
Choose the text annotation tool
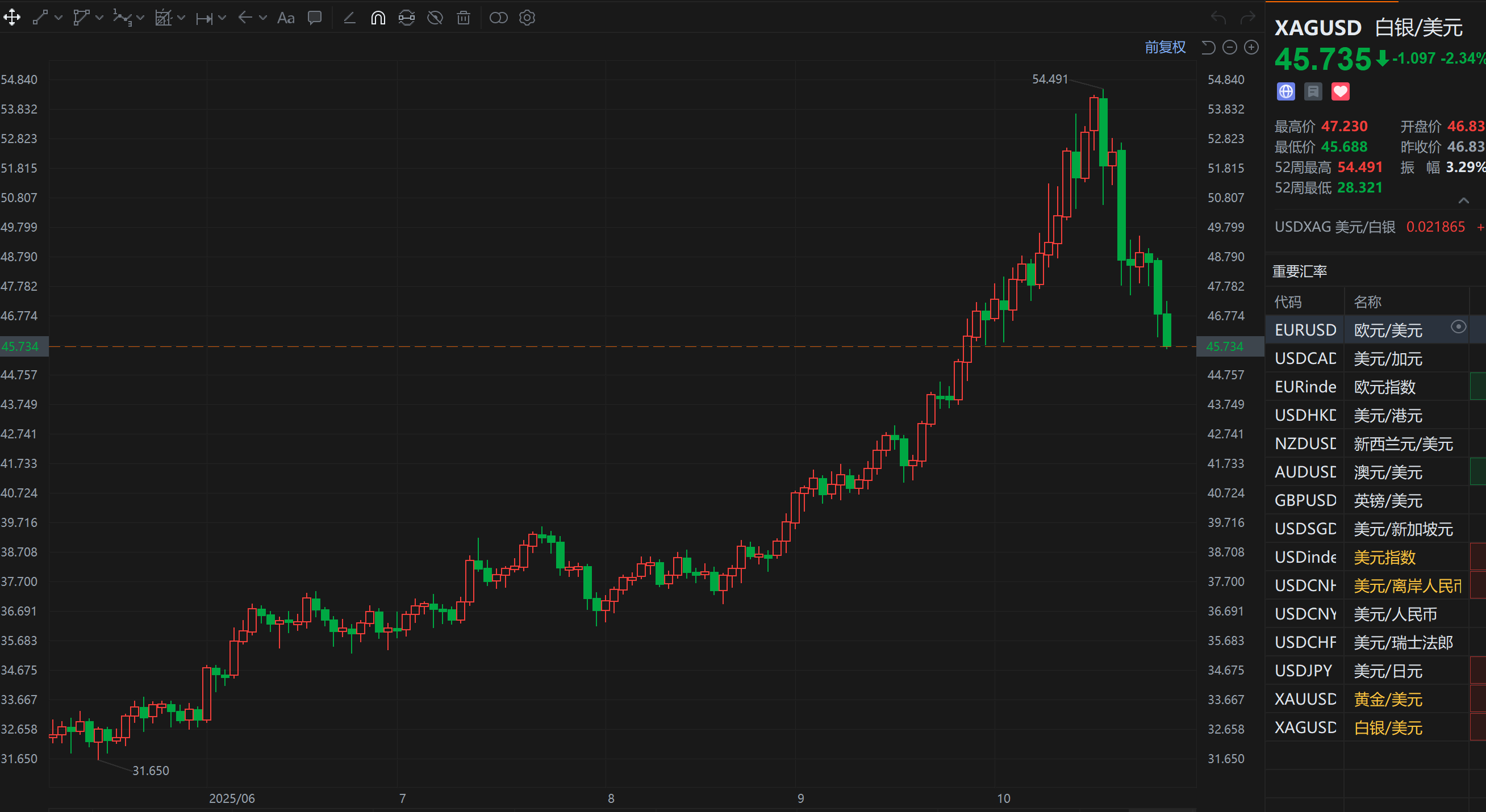[x=286, y=18]
